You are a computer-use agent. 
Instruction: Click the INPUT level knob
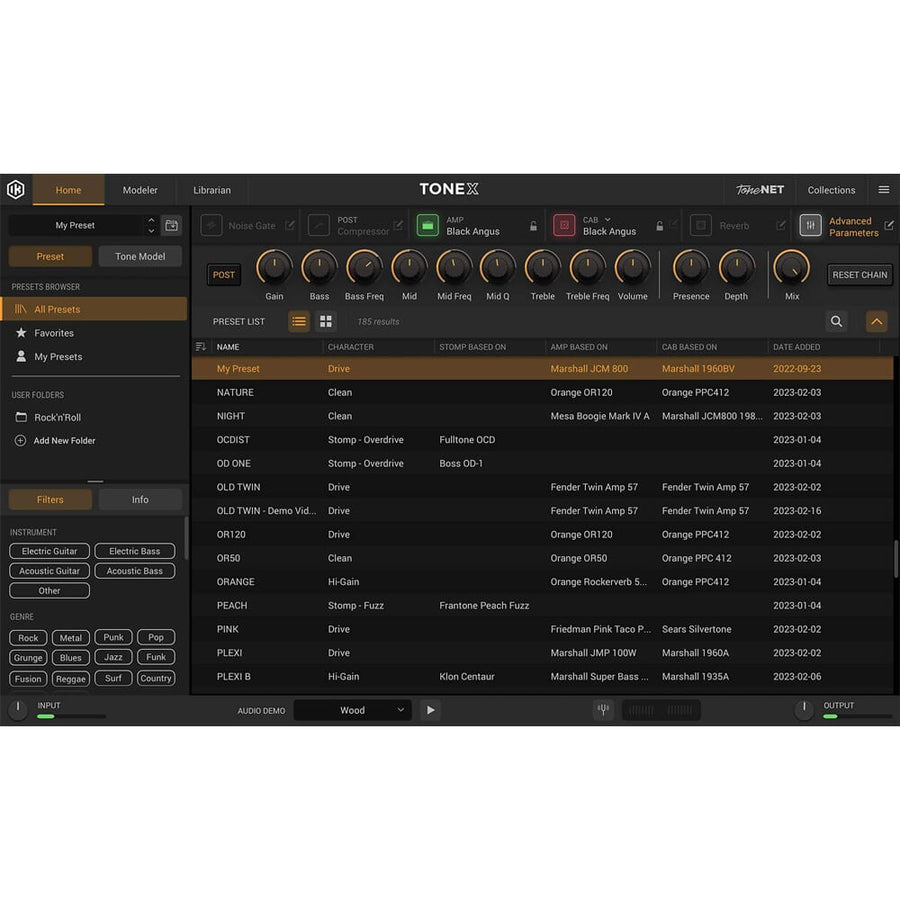[x=18, y=709]
